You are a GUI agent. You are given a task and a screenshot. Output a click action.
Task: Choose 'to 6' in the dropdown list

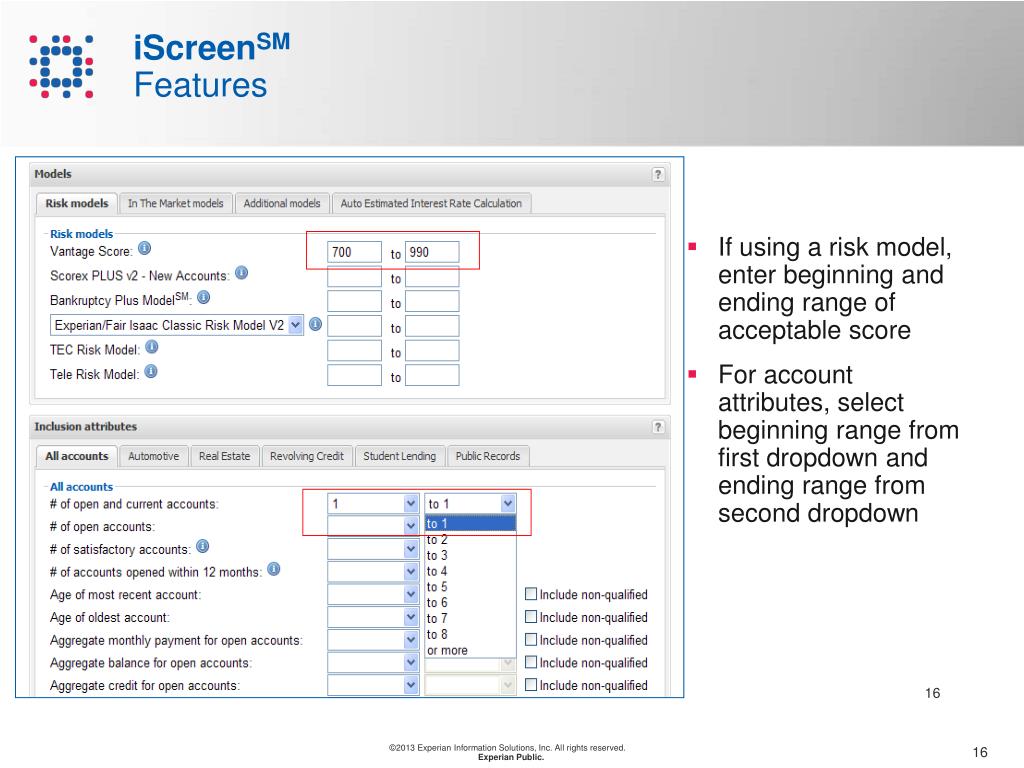point(470,602)
